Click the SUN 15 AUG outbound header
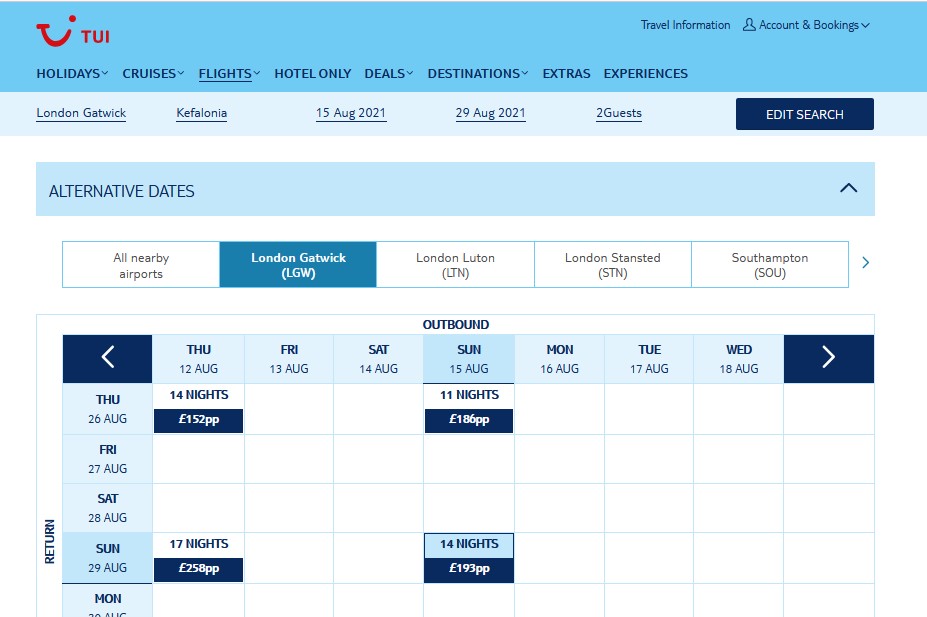Image resolution: width=927 pixels, height=617 pixels. [469, 359]
